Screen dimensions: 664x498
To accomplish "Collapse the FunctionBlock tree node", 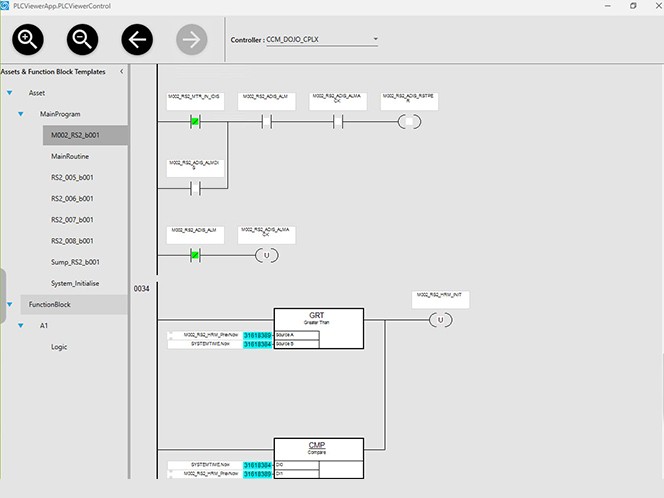I will point(9,304).
